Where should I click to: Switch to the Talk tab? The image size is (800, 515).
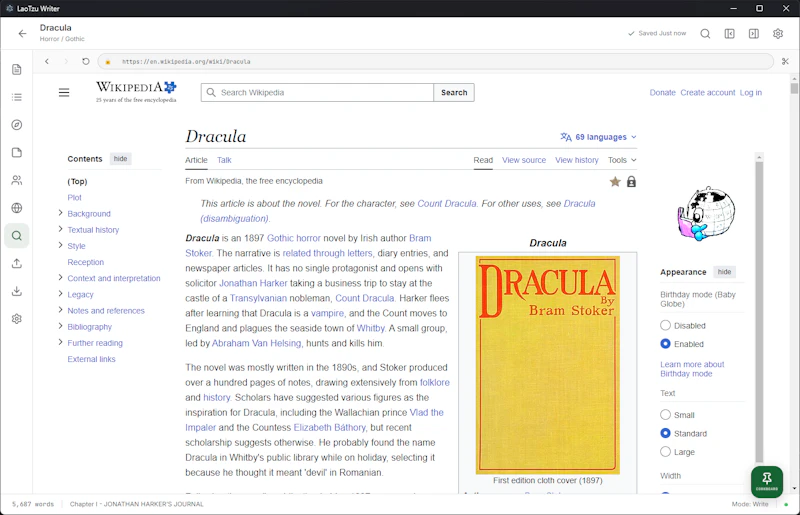point(224,160)
